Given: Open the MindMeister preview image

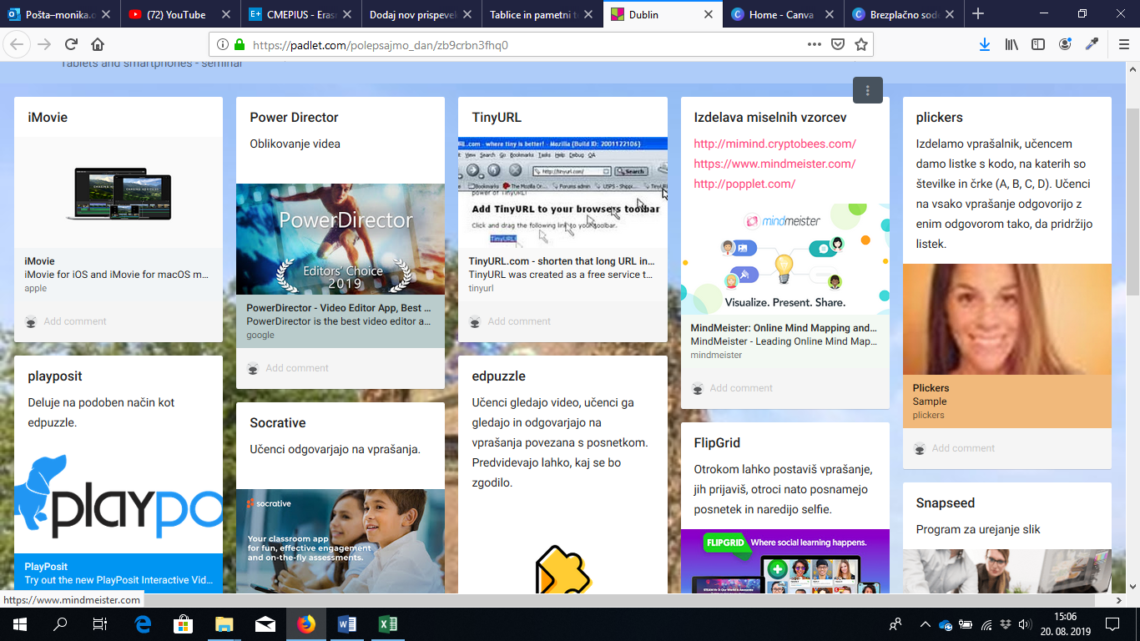Looking at the screenshot, I should [785, 259].
